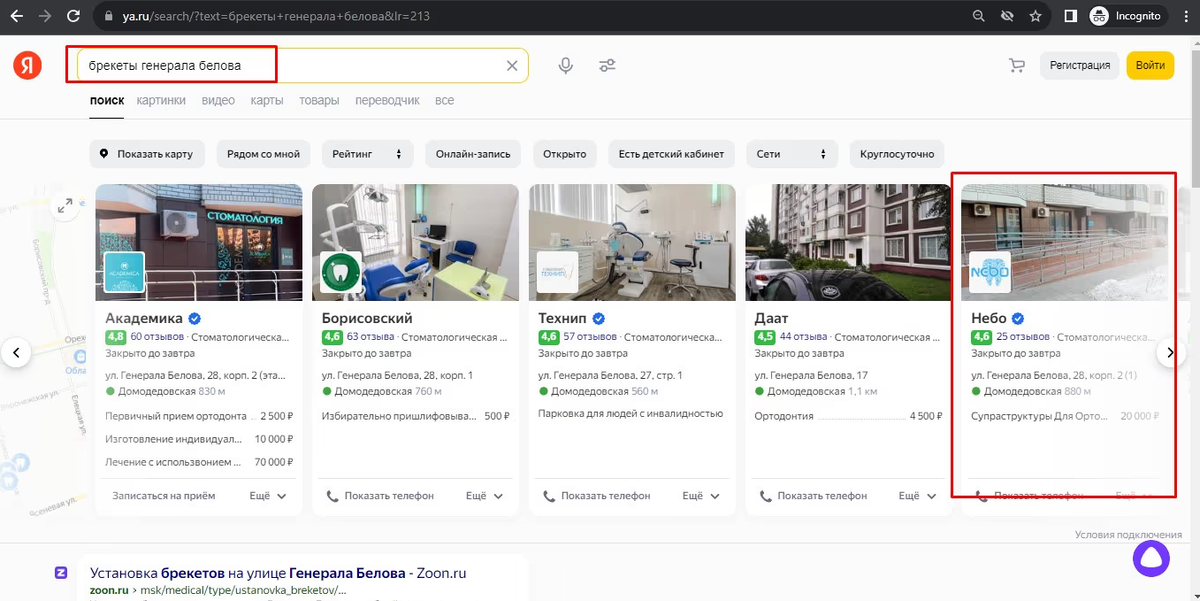Click Условия подключения link
1200x601 pixels.
(x=1128, y=535)
